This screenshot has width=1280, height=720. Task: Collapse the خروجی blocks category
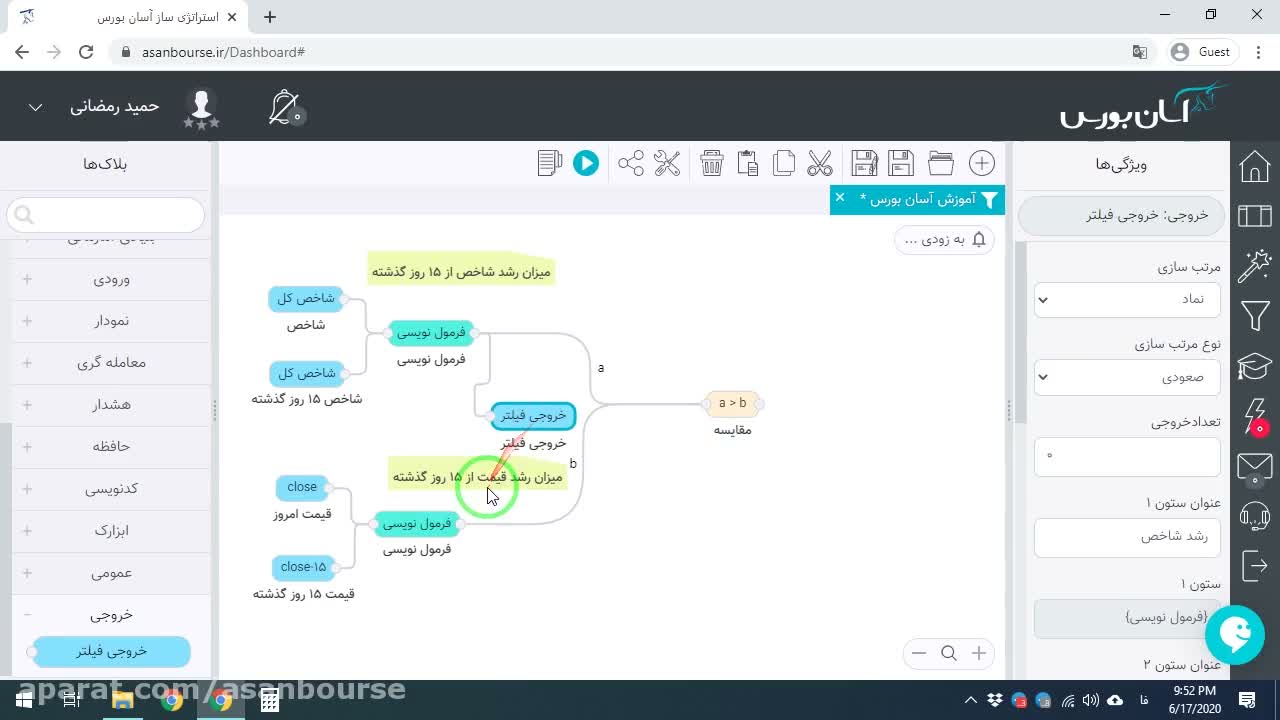111,615
